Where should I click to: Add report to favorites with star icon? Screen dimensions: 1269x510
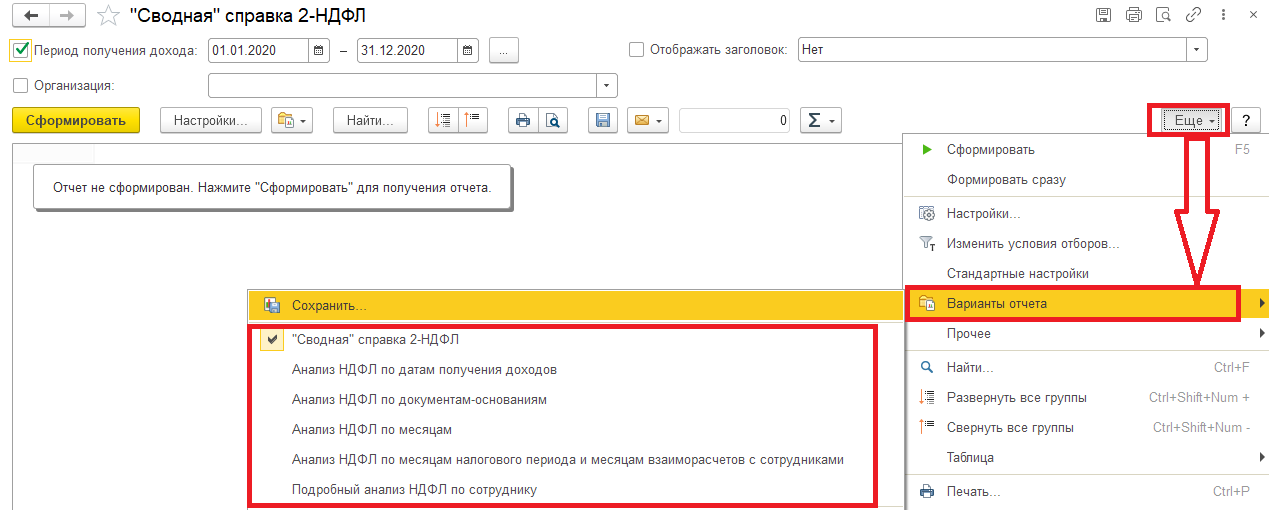(x=108, y=15)
